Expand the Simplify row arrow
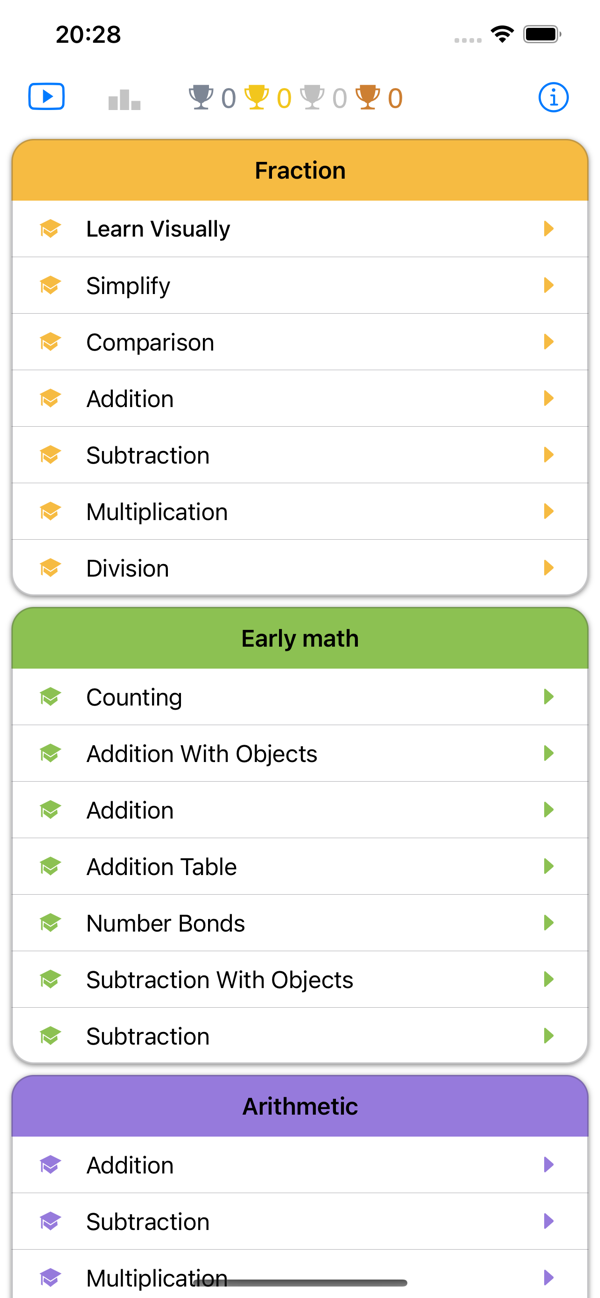The width and height of the screenshot is (600, 1298). click(x=548, y=286)
